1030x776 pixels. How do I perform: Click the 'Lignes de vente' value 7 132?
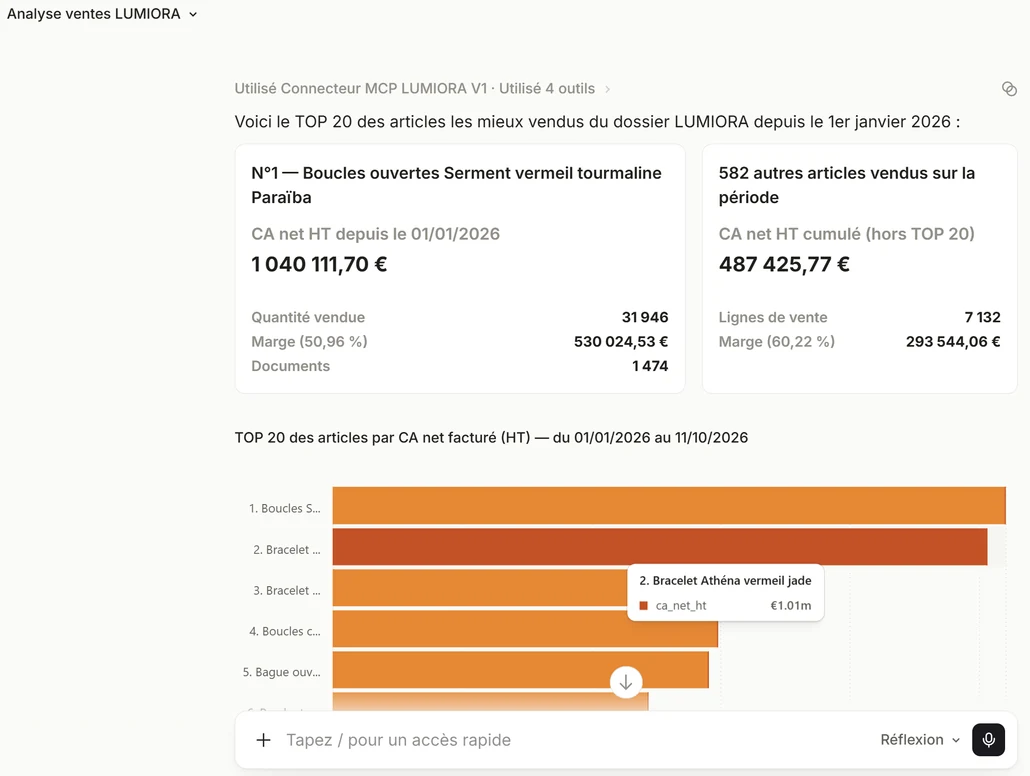[x=983, y=317]
